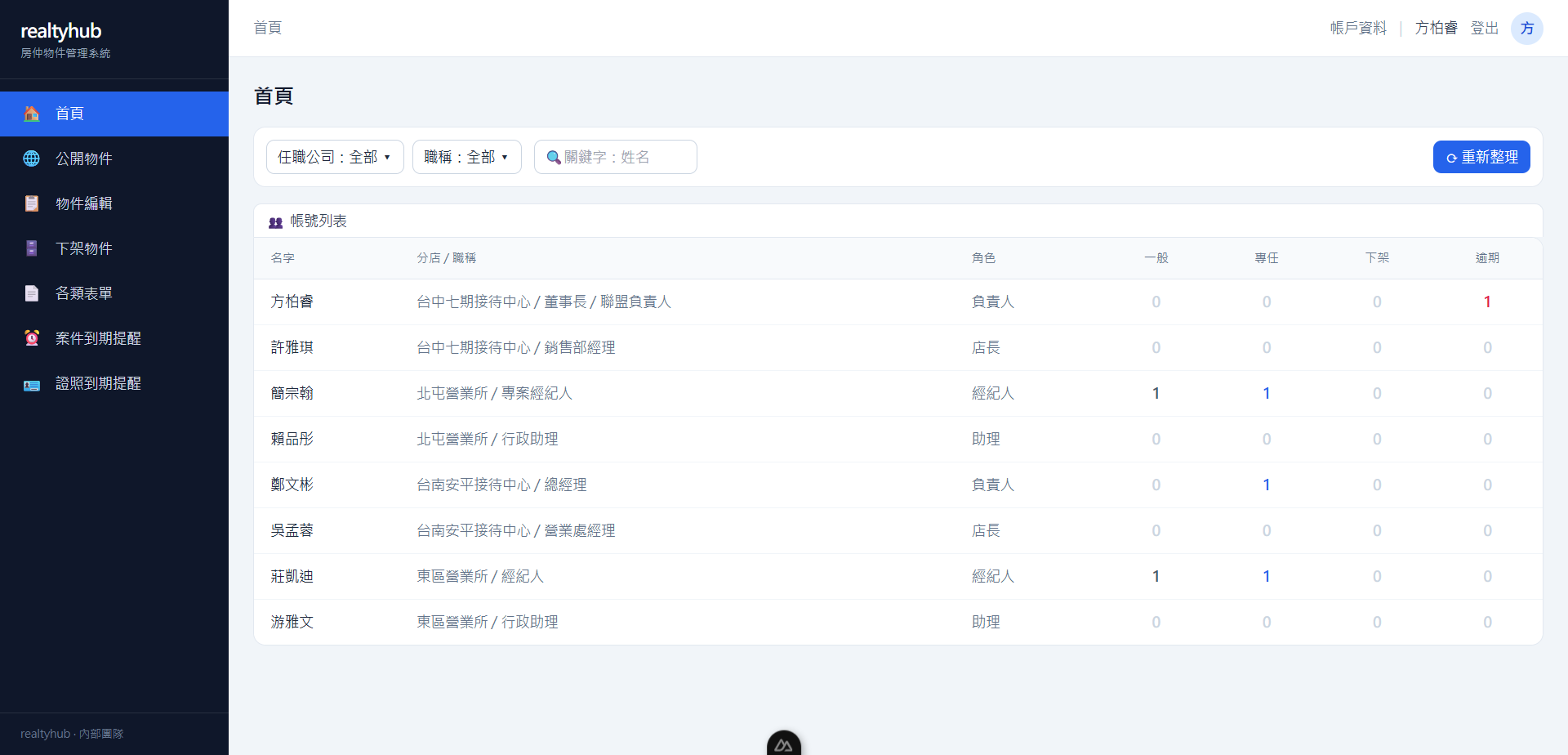The image size is (1568, 755).
Task: Click the alarm clock icon for 案件到期提醒
Action: [x=32, y=338]
